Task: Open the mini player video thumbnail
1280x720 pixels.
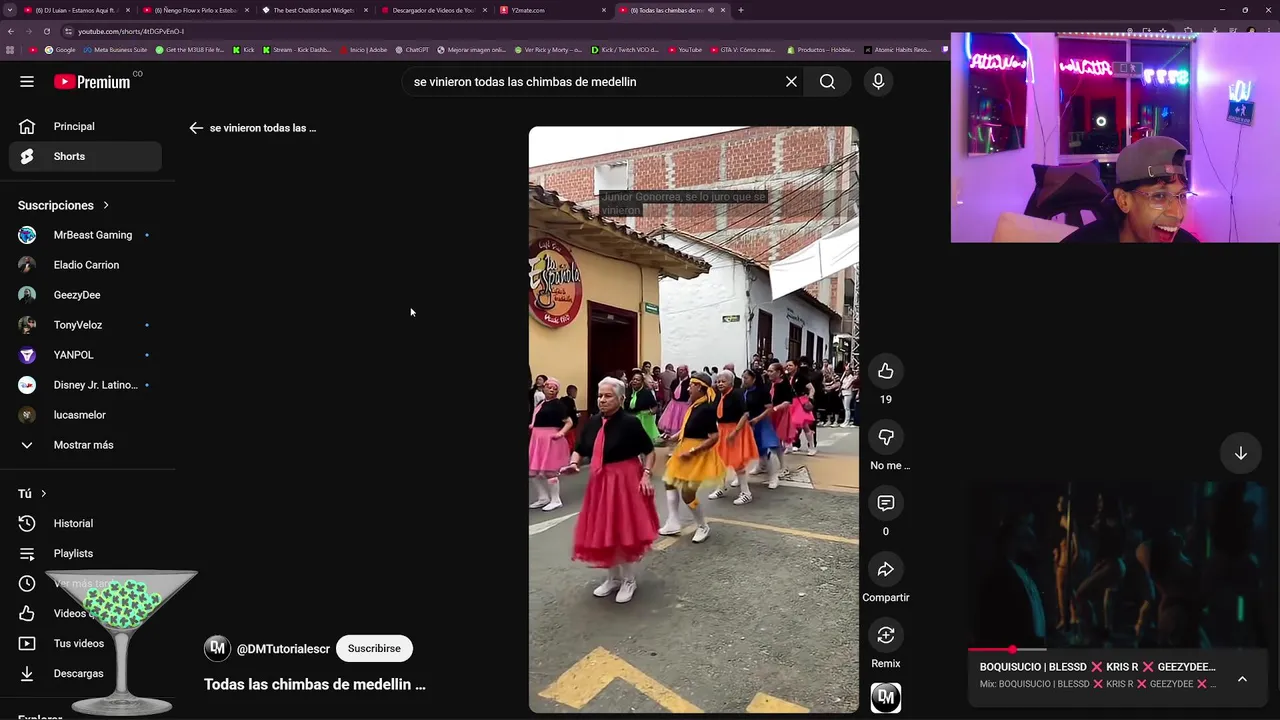Action: 1115,565
